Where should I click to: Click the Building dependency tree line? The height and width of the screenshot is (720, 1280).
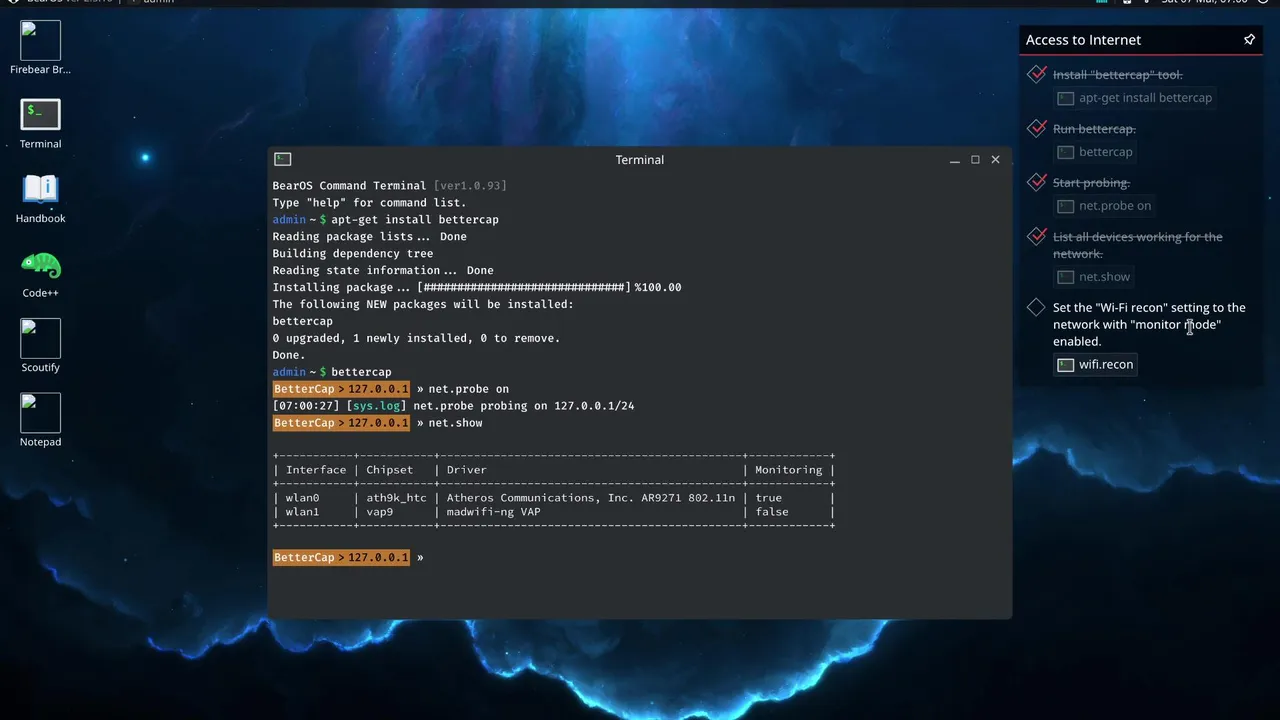pyautogui.click(x=353, y=254)
